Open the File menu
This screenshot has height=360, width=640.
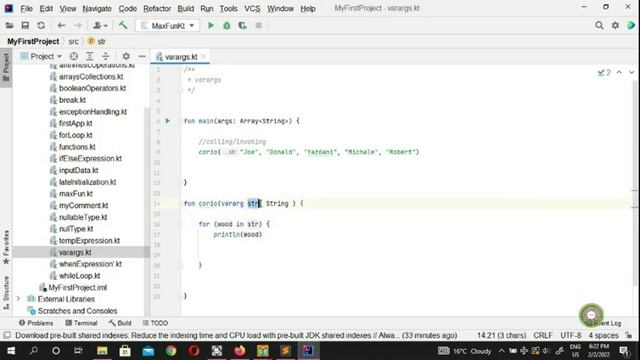(x=27, y=9)
